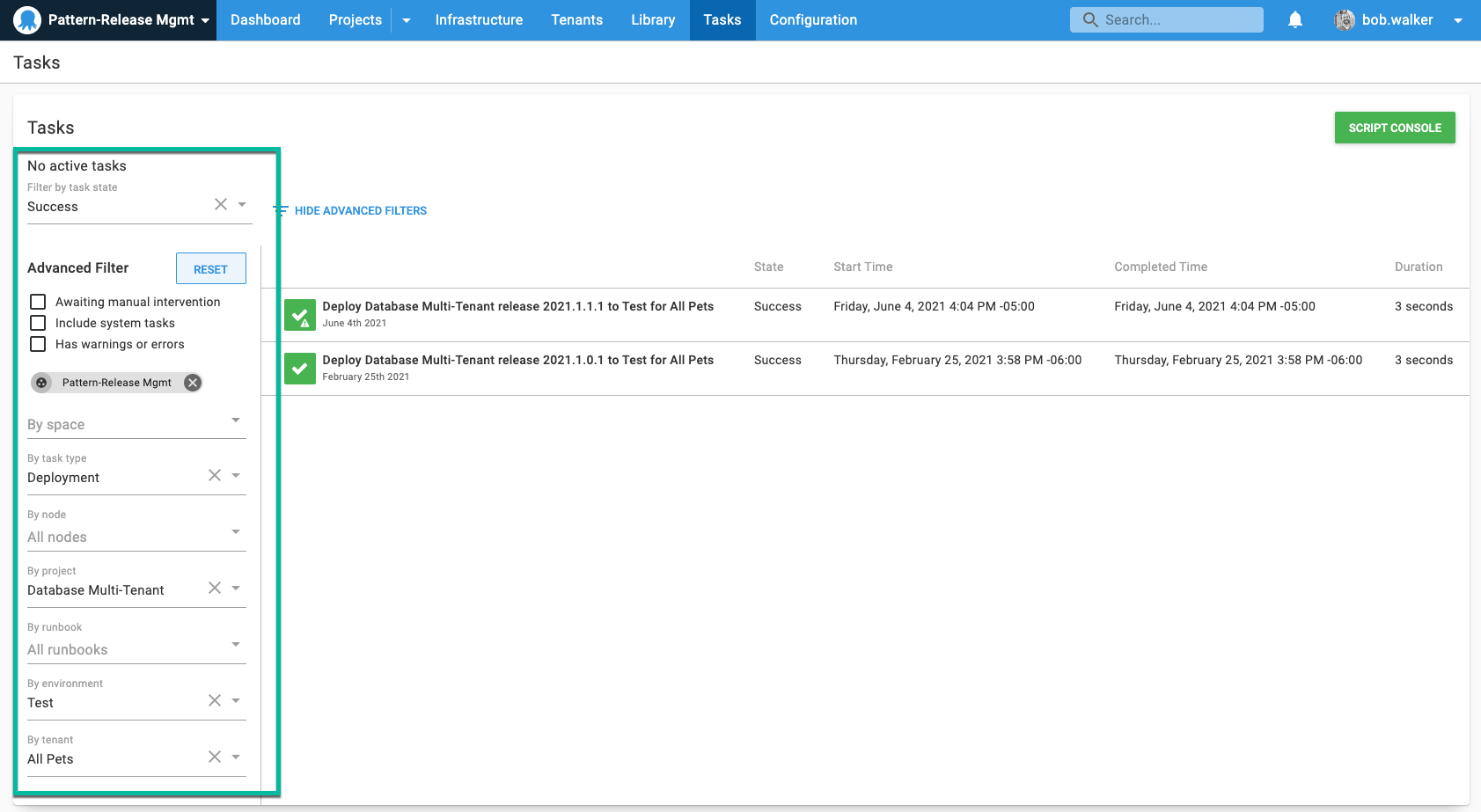1481x812 pixels.
Task: Open the Script Console
Action: point(1395,127)
